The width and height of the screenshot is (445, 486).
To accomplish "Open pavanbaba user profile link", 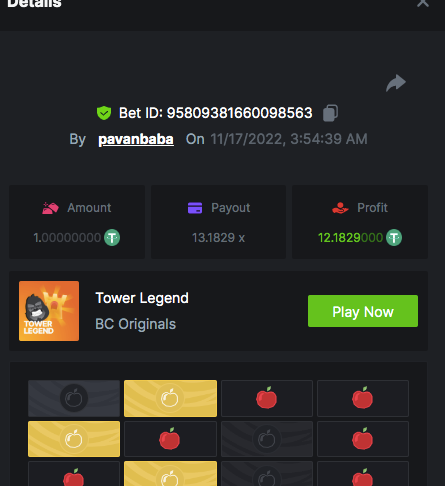I will click(136, 139).
